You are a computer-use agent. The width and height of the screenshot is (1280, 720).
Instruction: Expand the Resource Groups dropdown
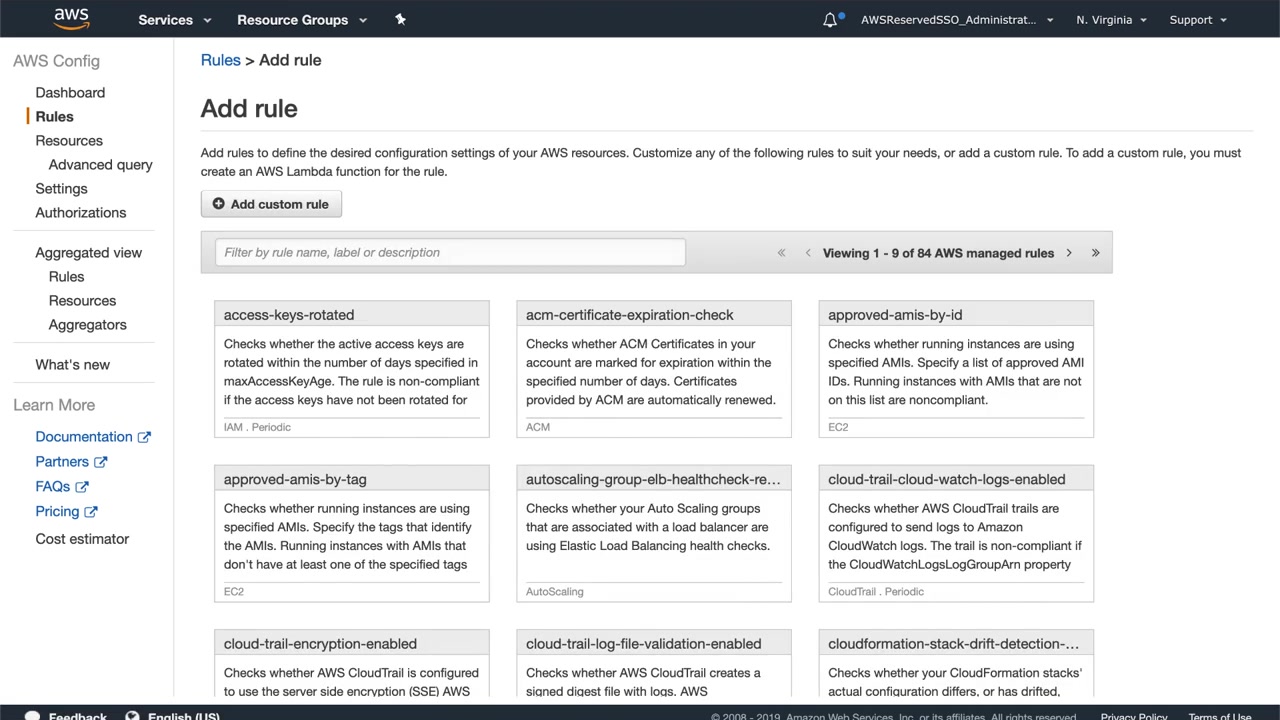pyautogui.click(x=301, y=20)
